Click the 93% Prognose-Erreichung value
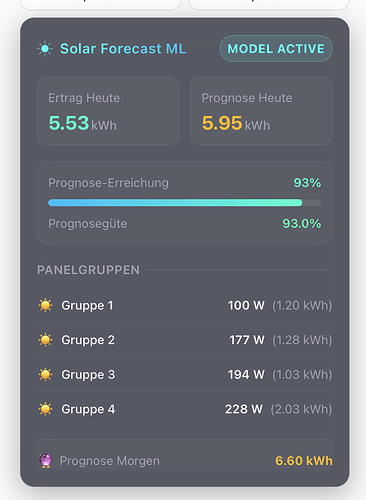The height and width of the screenshot is (500, 366). 307,183
